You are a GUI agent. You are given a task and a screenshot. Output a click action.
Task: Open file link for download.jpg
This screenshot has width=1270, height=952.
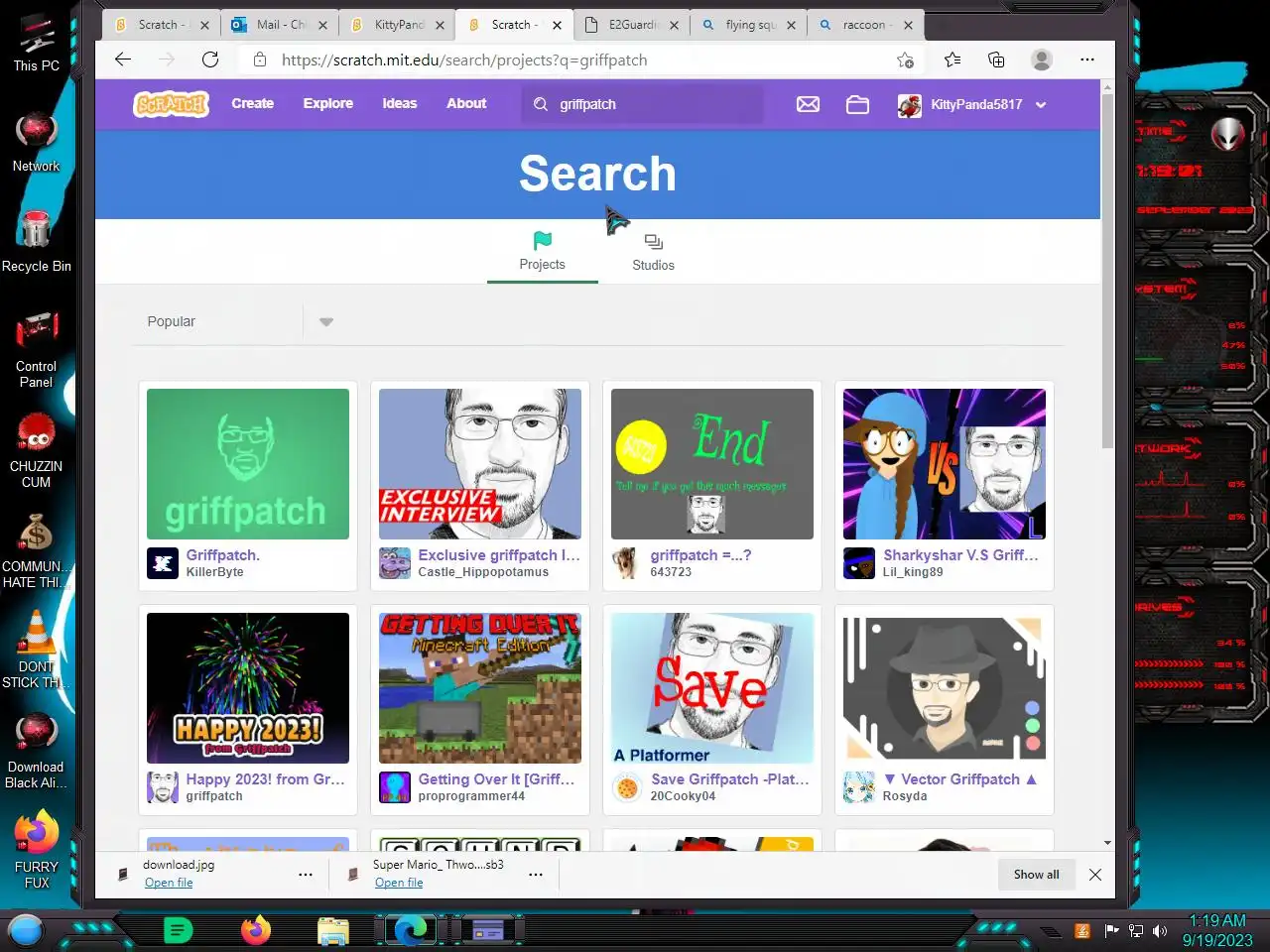coord(169,883)
